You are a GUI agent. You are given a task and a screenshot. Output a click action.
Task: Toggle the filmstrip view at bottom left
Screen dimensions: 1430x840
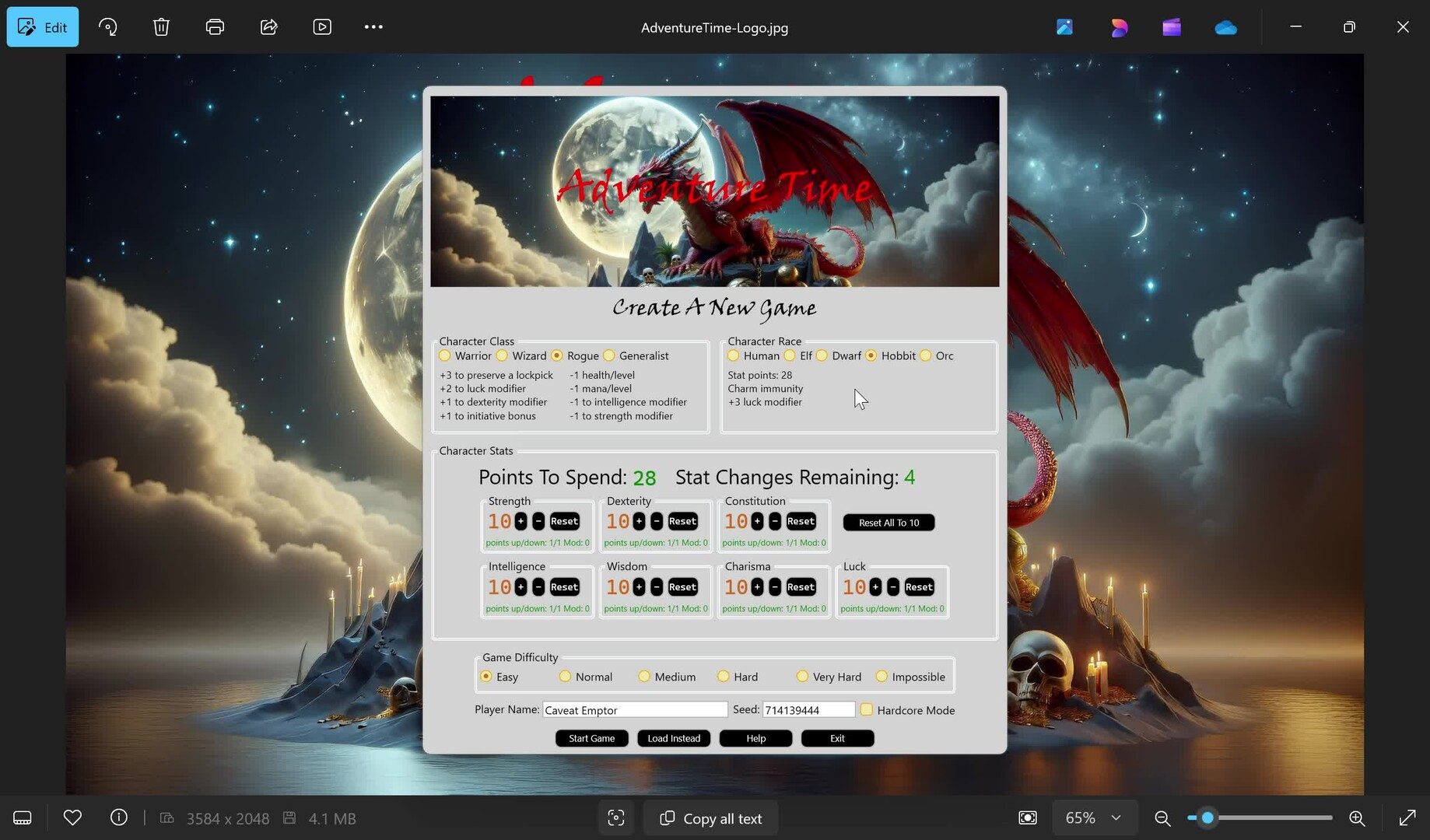click(23, 818)
